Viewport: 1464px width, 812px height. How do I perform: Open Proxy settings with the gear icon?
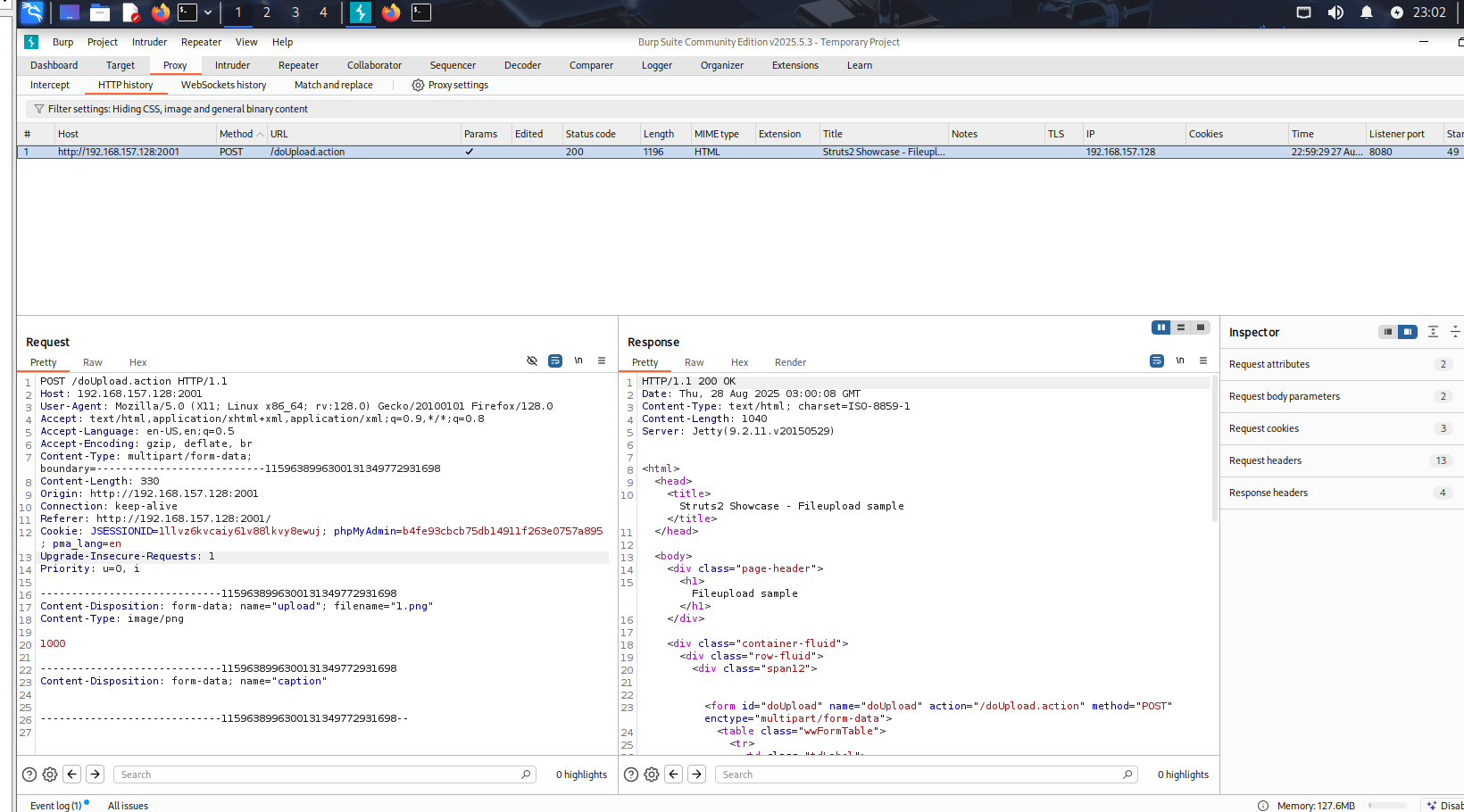tap(417, 85)
